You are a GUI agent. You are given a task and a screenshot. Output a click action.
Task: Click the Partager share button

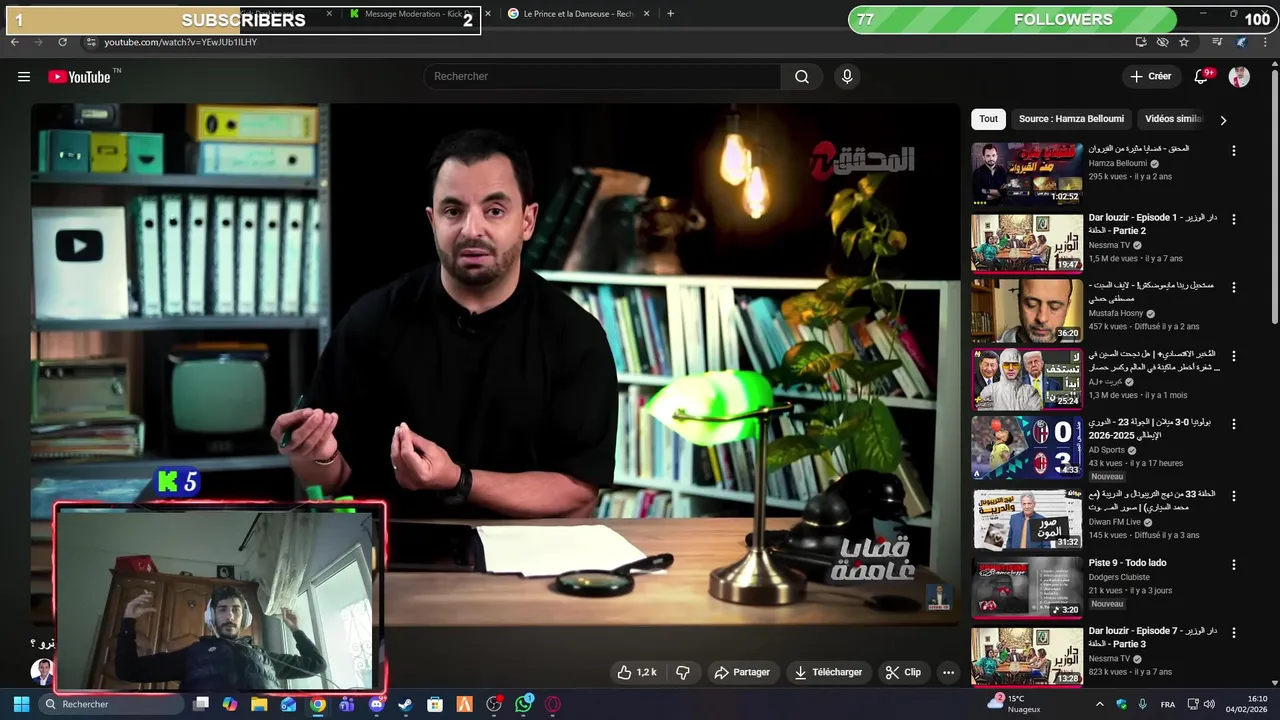pyautogui.click(x=741, y=672)
